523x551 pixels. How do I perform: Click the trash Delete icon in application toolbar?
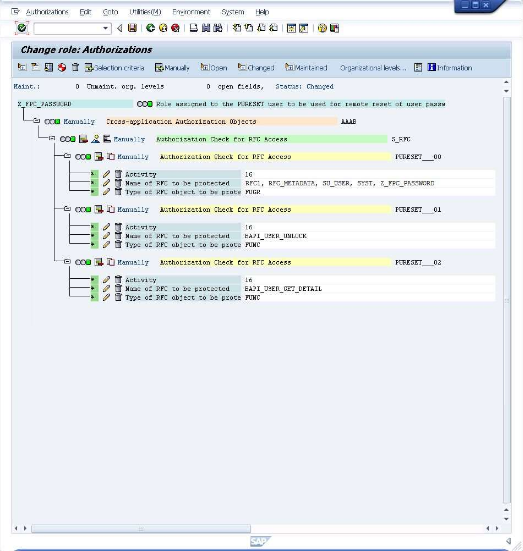(x=75, y=67)
